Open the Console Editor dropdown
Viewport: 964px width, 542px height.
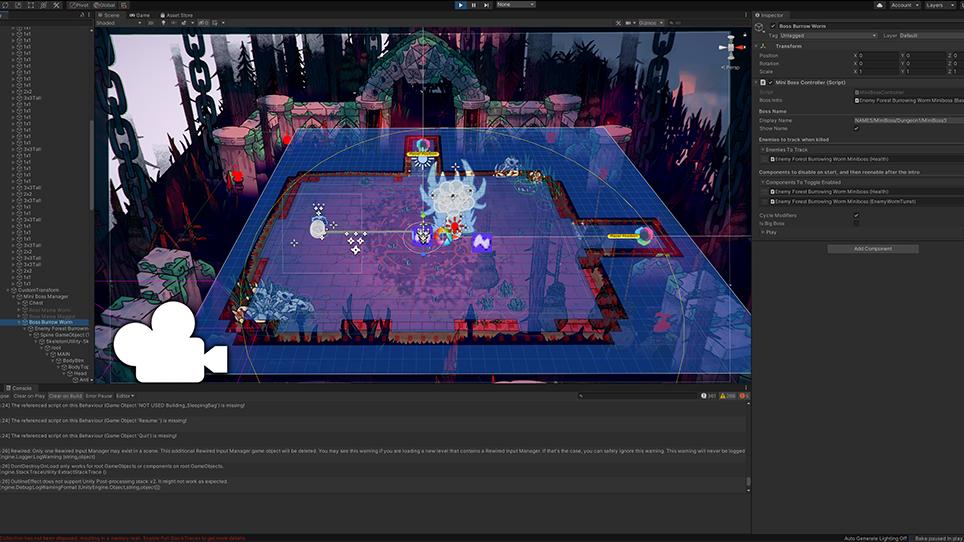pos(125,396)
